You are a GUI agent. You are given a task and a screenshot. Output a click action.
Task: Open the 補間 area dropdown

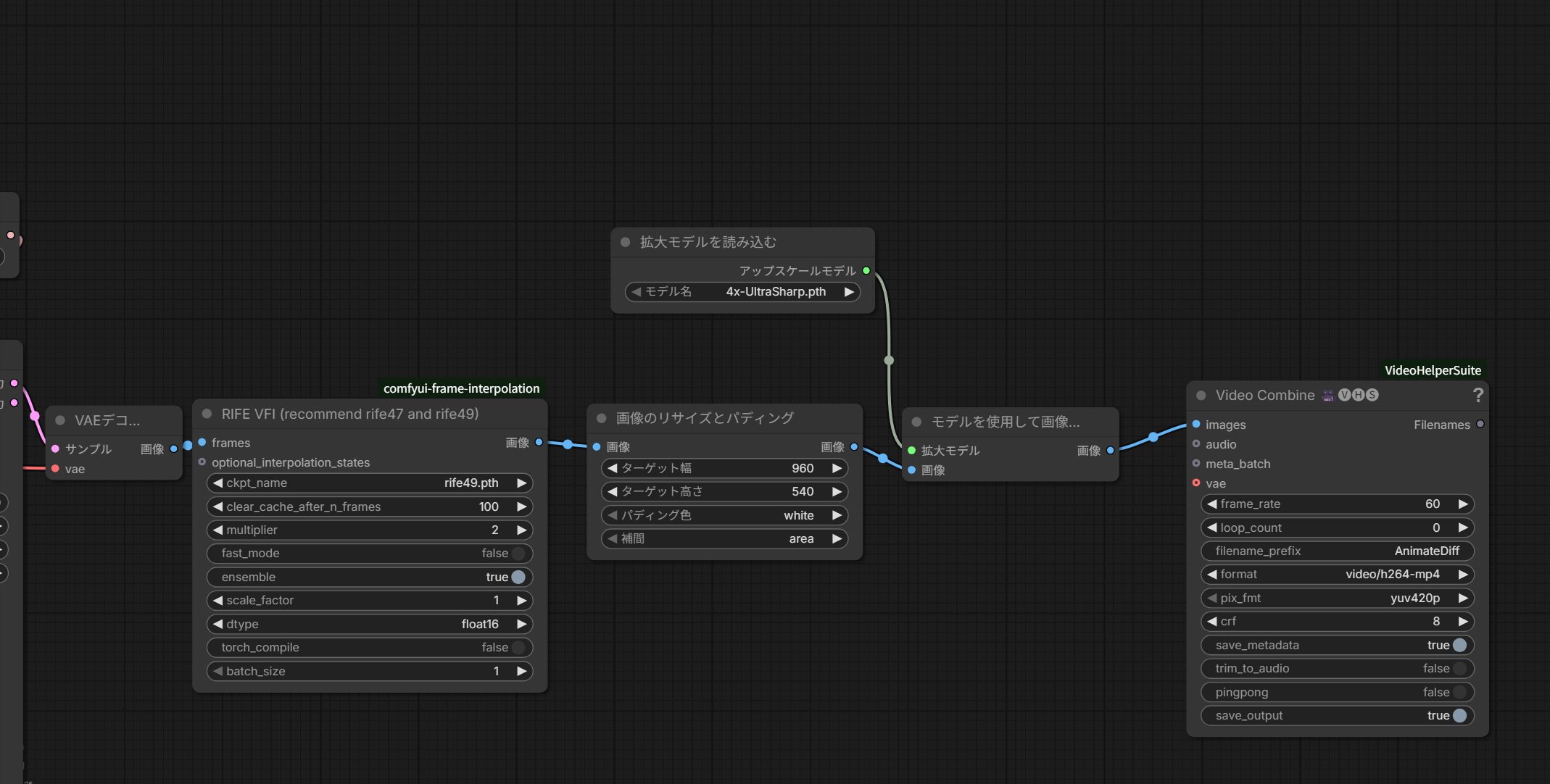click(724, 538)
